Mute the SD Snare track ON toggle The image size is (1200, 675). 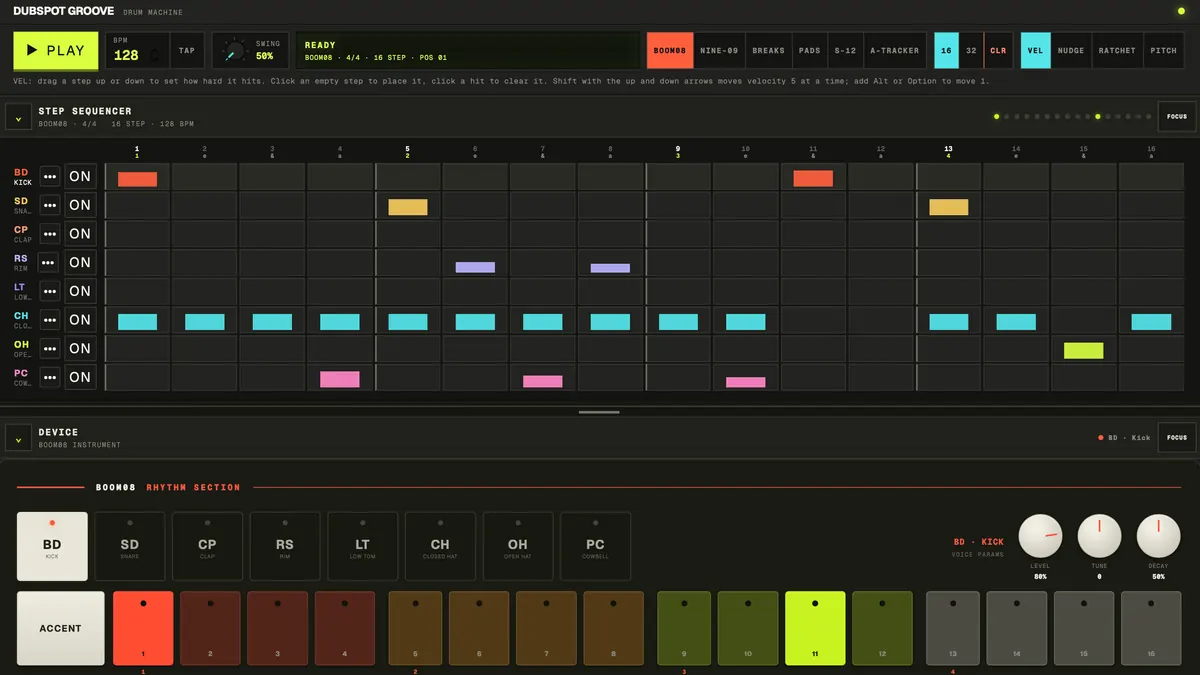pos(80,205)
